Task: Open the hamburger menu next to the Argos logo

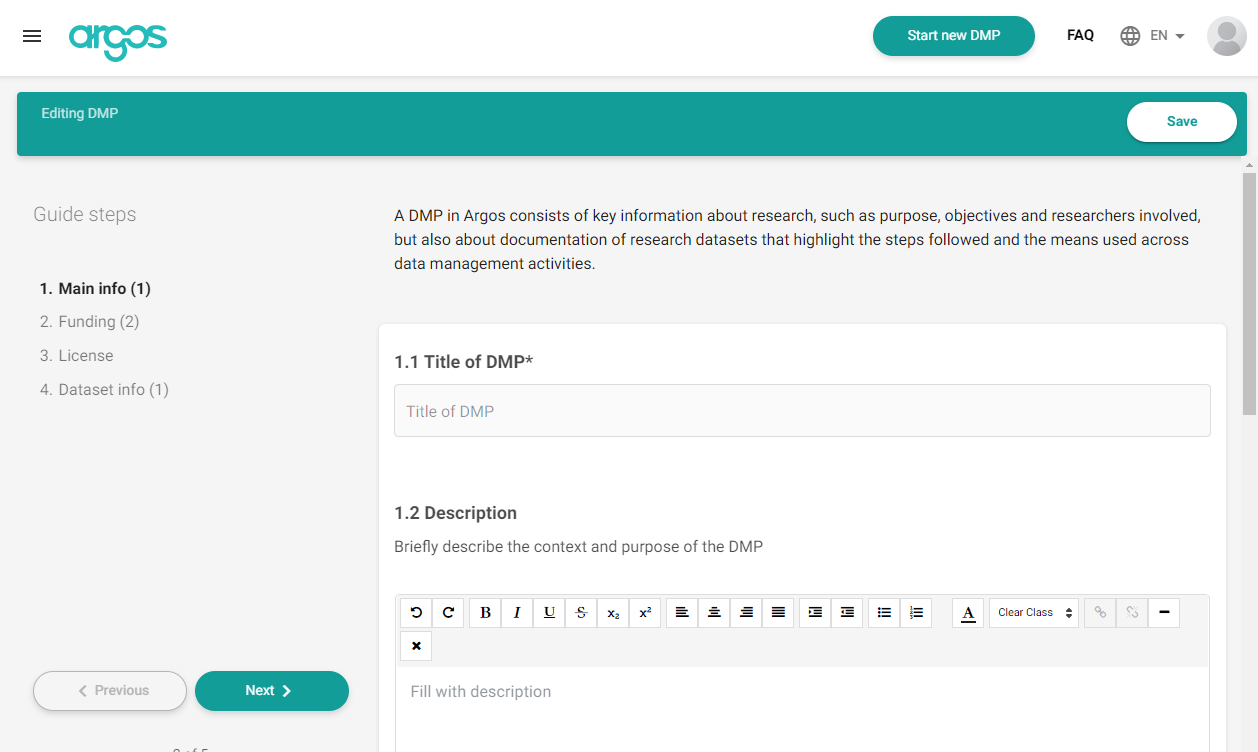Action: coord(32,35)
